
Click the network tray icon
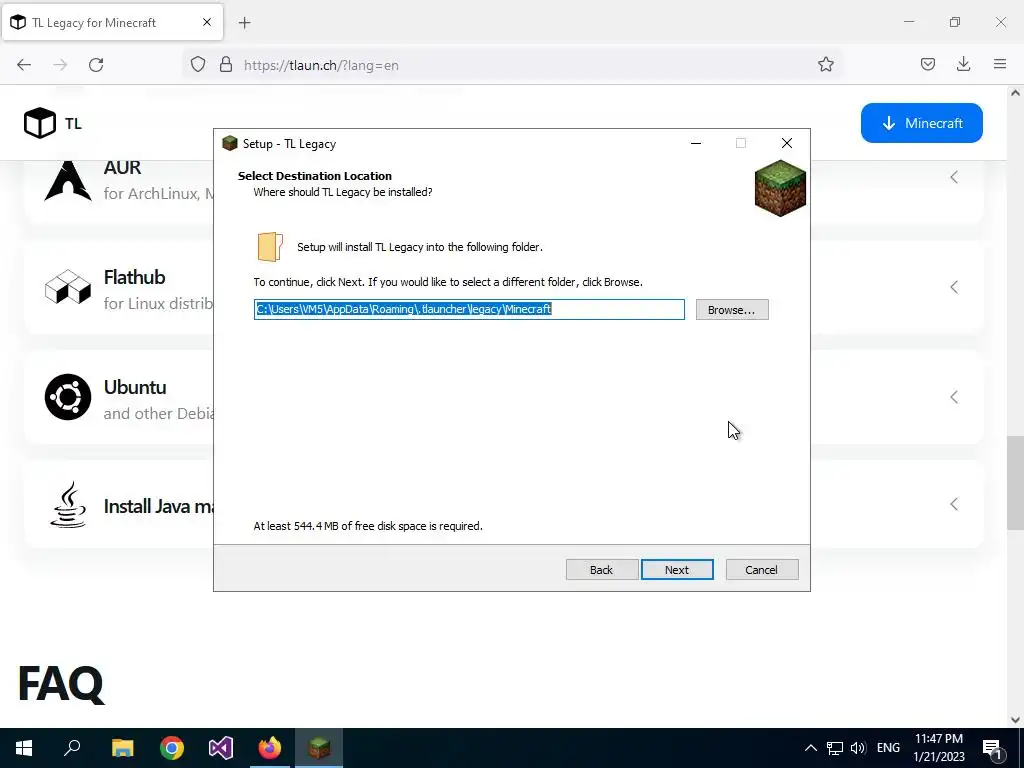pos(835,748)
